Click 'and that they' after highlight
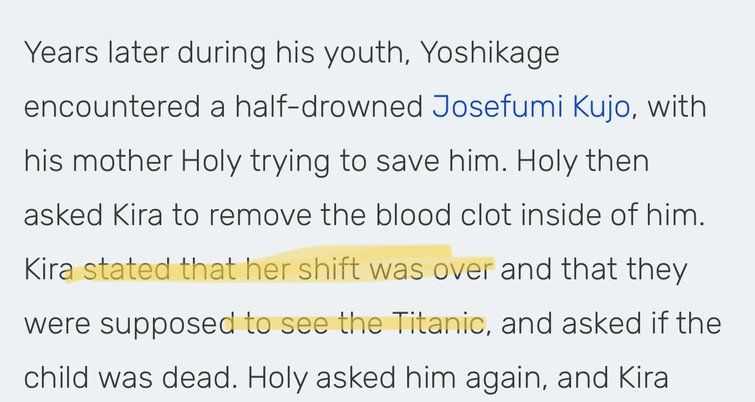The height and width of the screenshot is (402, 755). click(x=594, y=269)
